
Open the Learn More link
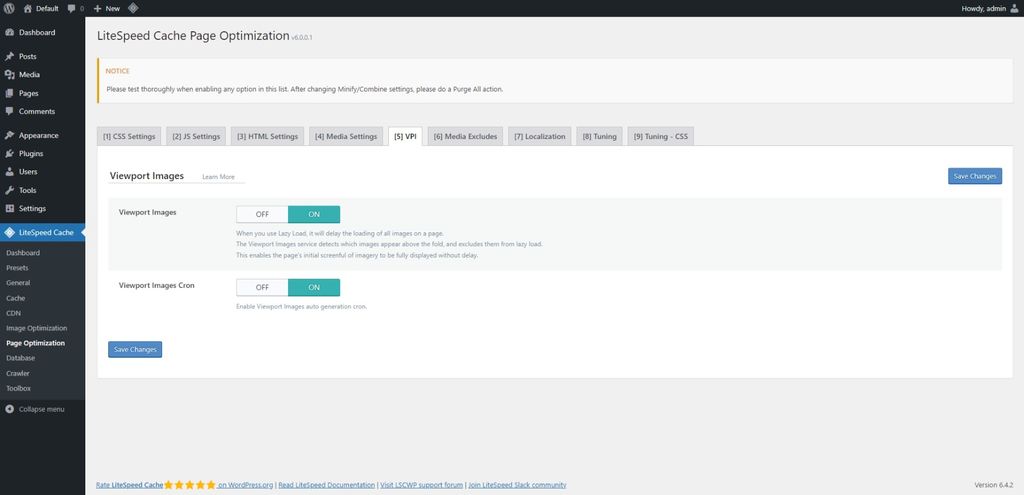[x=218, y=177]
